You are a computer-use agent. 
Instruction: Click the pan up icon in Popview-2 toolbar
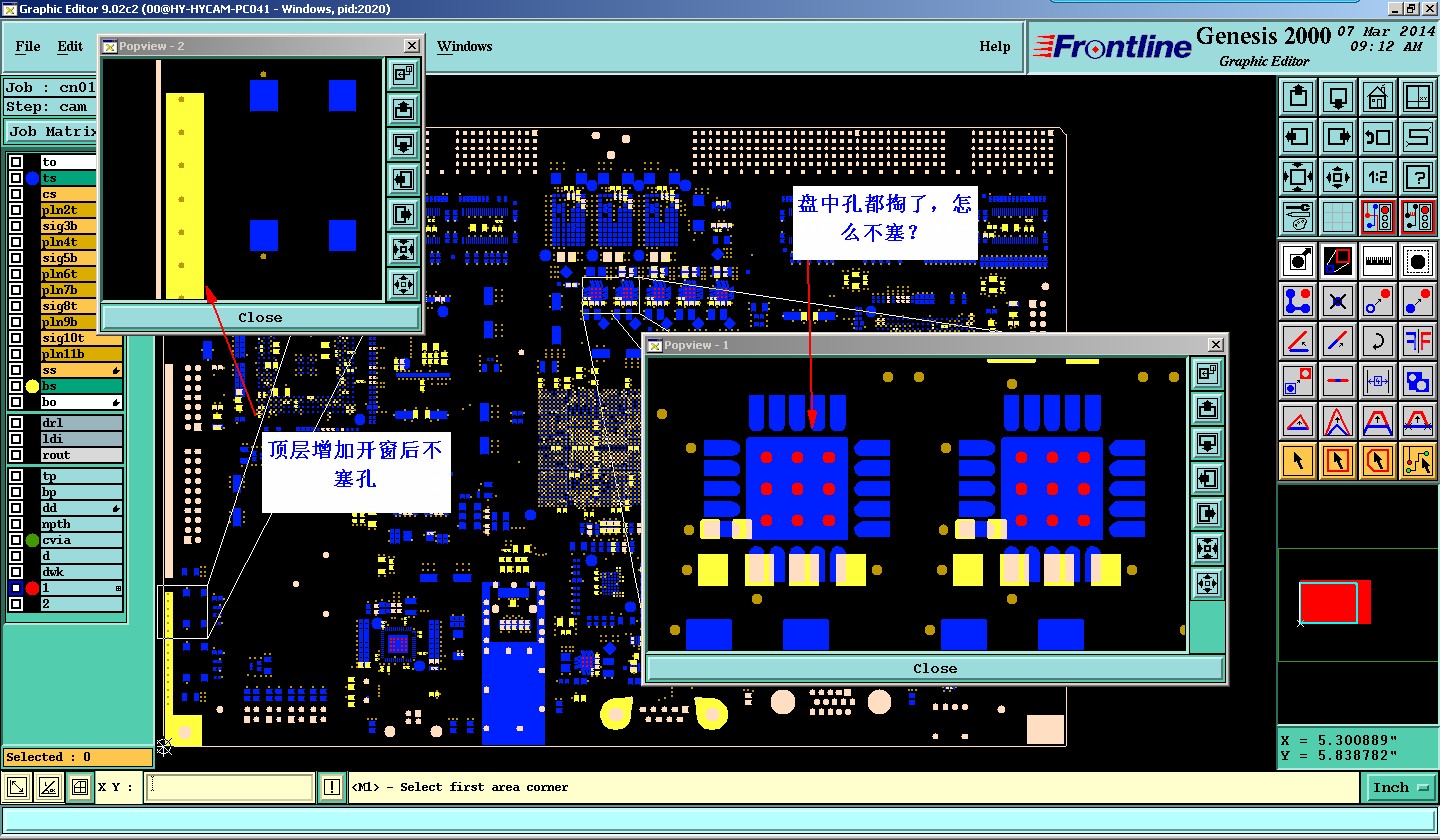404,109
